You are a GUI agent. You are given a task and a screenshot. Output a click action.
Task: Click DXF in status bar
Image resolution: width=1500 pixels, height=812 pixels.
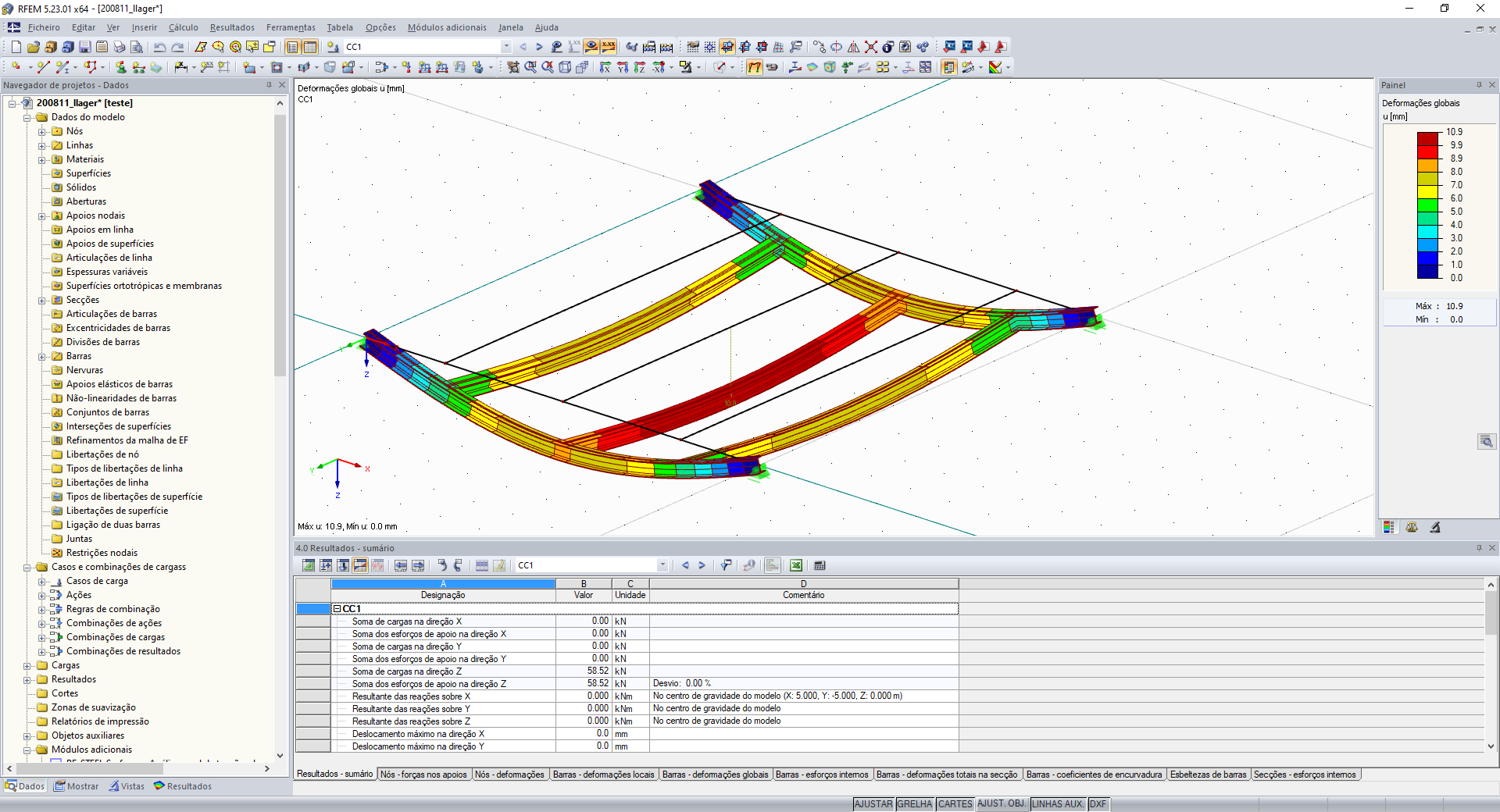pyautogui.click(x=1098, y=804)
